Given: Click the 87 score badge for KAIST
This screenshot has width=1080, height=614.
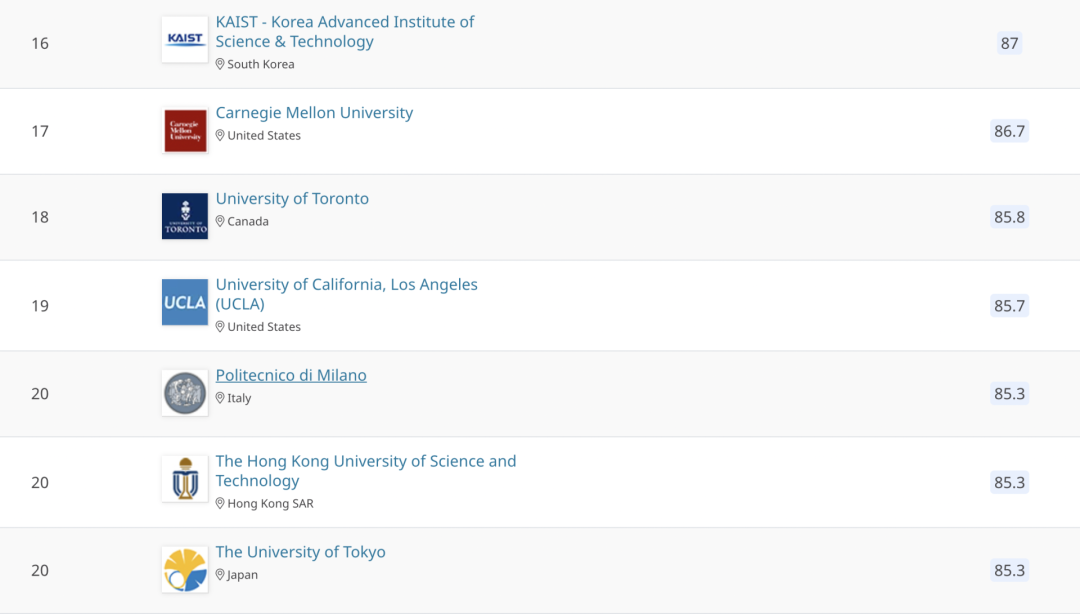Looking at the screenshot, I should tap(1009, 43).
